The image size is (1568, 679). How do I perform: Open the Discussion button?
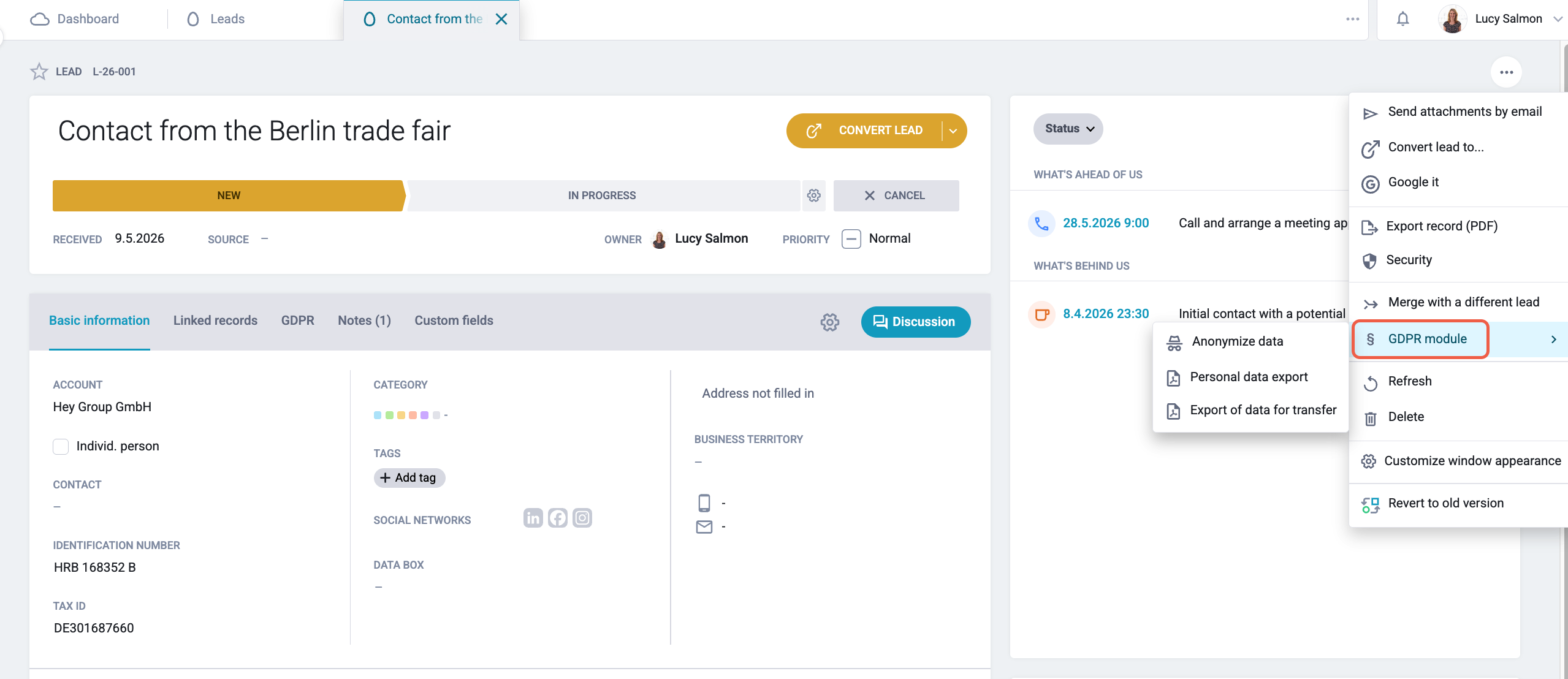click(915, 322)
